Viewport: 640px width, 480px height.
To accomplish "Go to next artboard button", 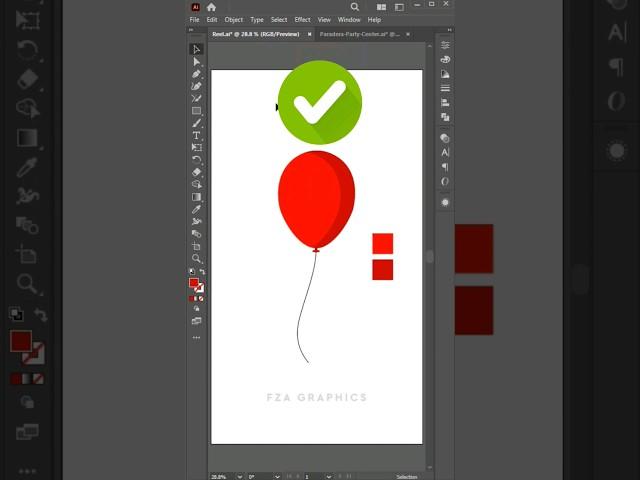I will 340,476.
